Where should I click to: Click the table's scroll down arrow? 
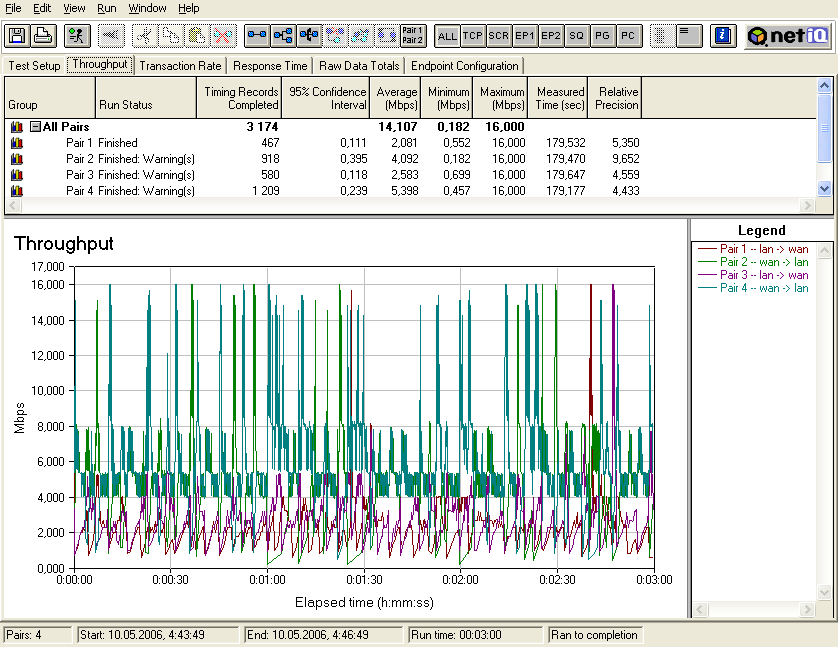(x=824, y=188)
